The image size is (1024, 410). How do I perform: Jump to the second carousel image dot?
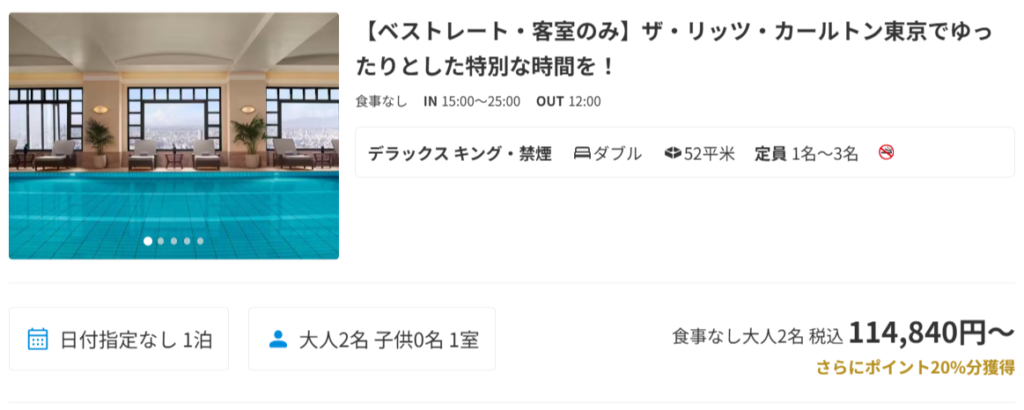coord(161,241)
